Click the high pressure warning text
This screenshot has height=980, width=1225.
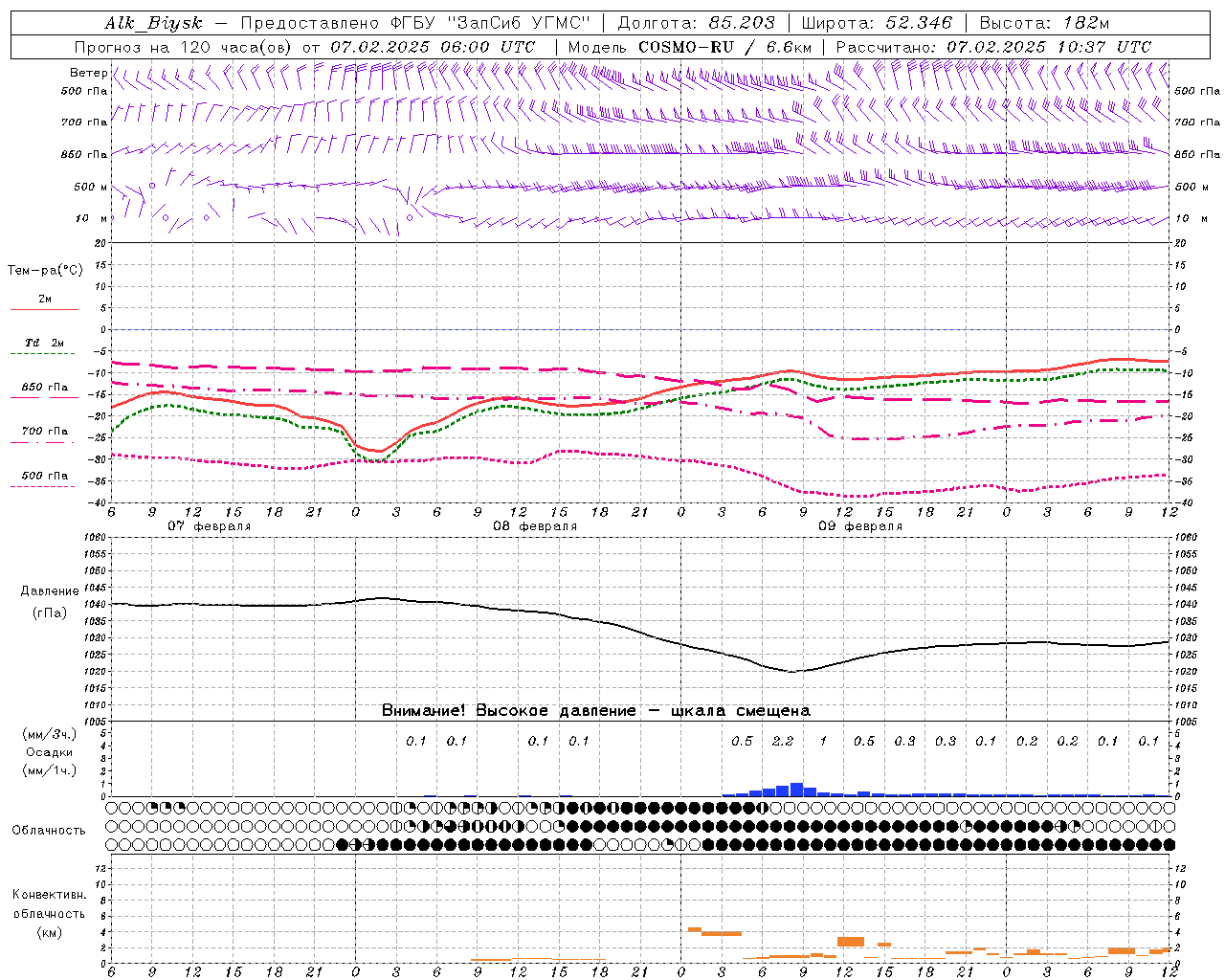click(x=595, y=710)
